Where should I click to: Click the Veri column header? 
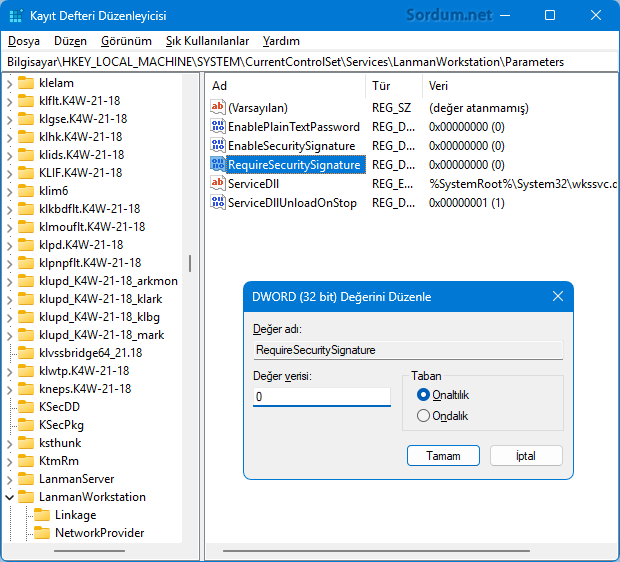(x=520, y=85)
